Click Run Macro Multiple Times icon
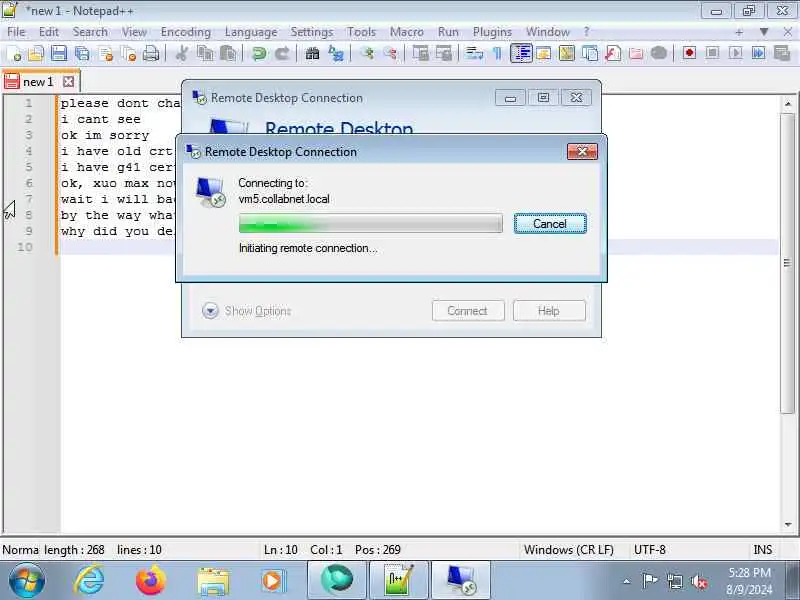Viewport: 800px width, 600px height. (x=758, y=53)
